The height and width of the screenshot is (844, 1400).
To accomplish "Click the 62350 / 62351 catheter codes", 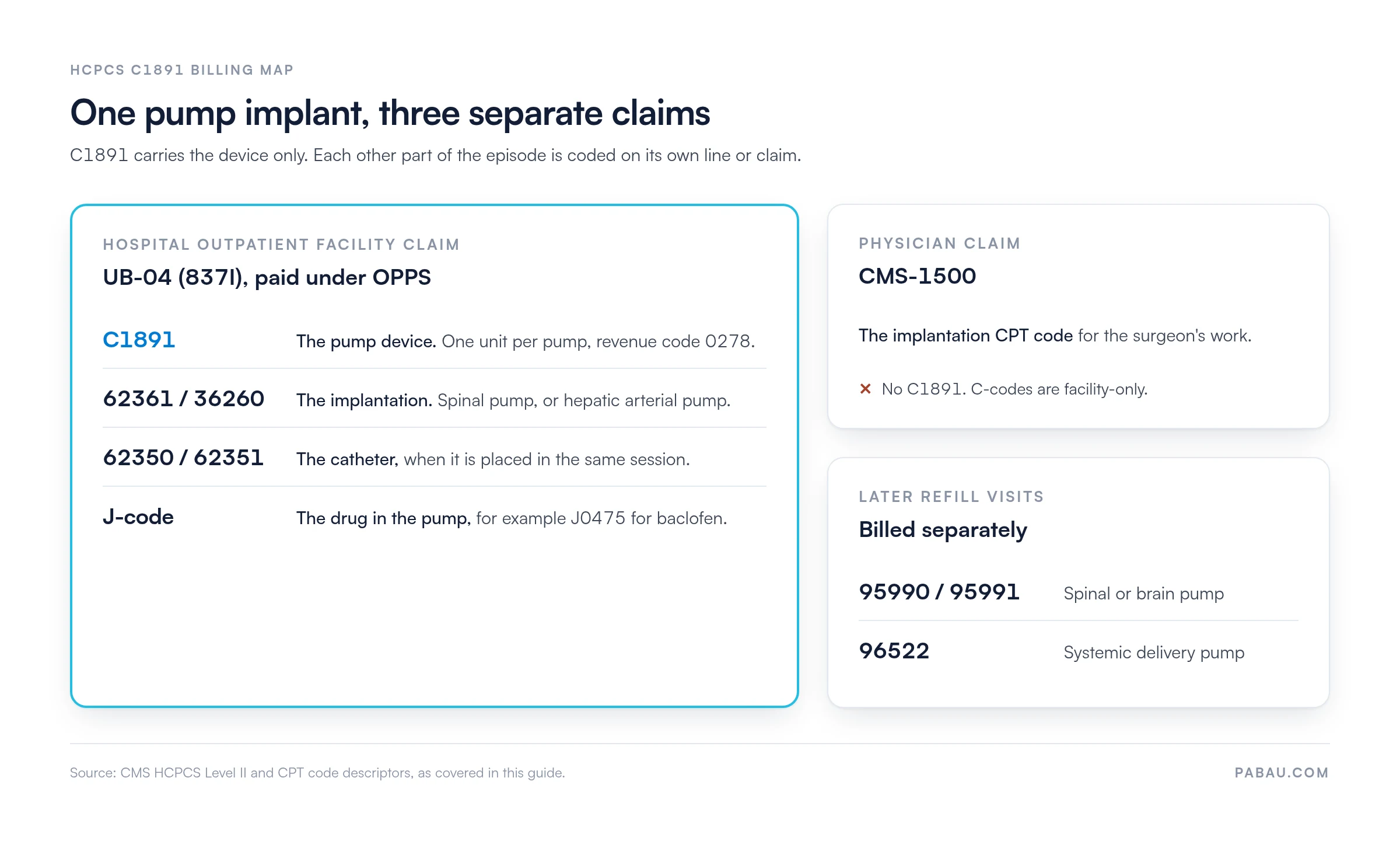I will 183,458.
